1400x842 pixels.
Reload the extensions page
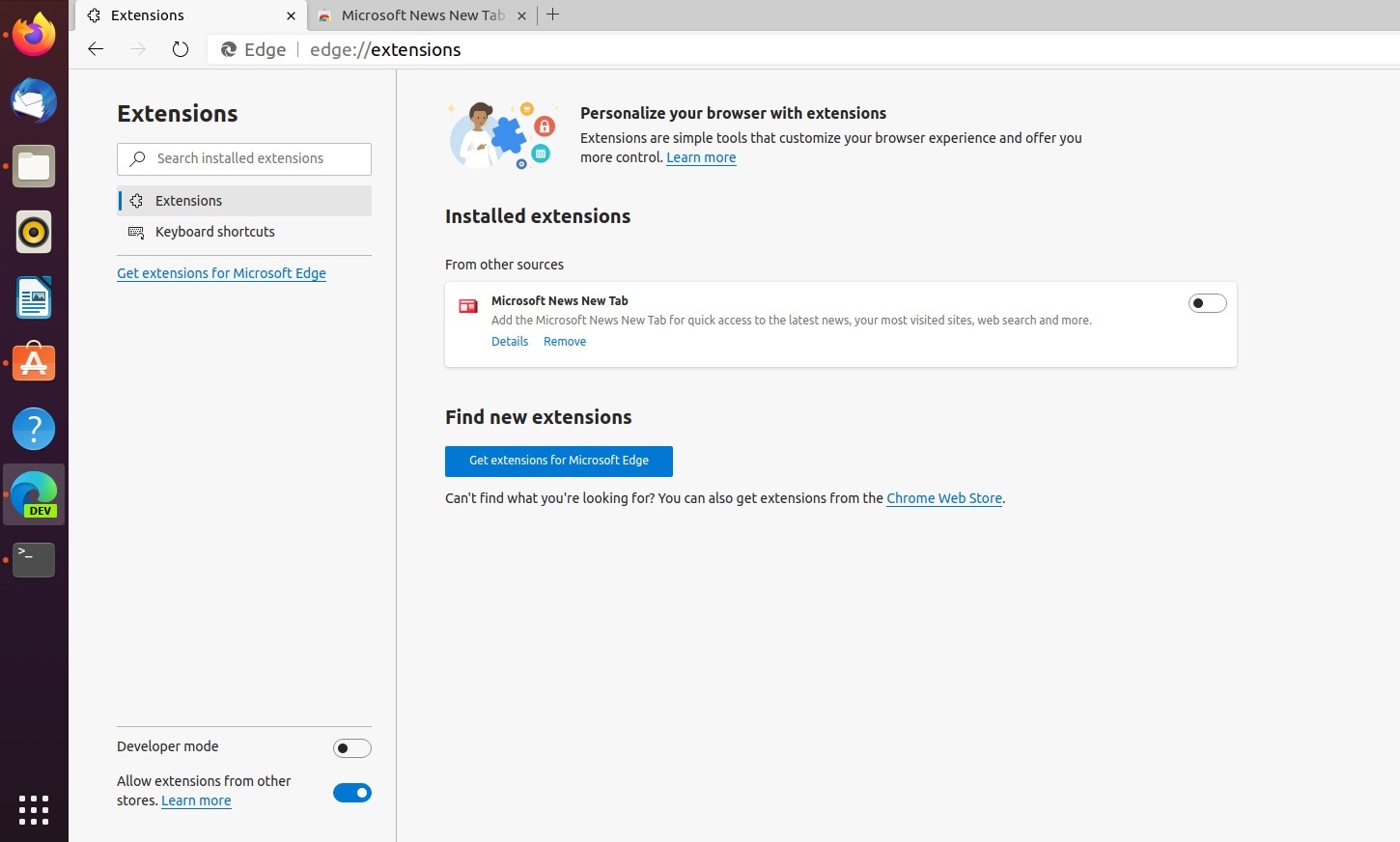coord(181,49)
